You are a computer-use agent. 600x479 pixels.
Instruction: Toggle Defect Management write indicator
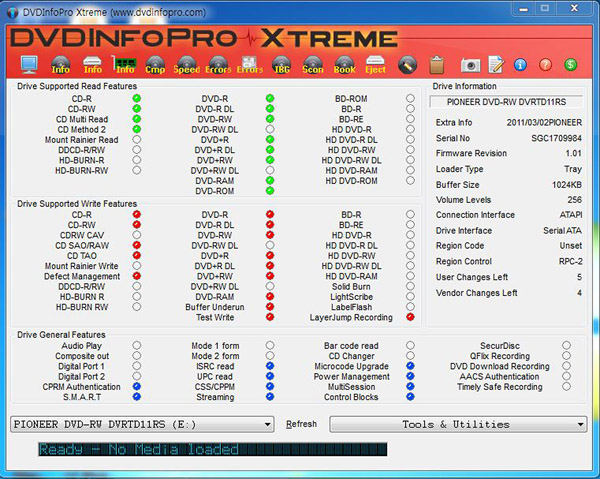tap(137, 276)
